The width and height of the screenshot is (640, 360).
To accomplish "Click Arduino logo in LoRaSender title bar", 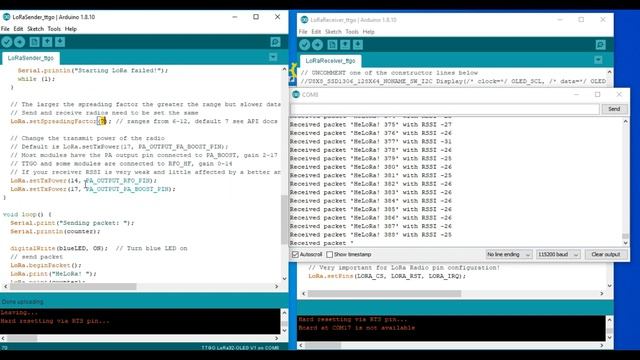I will [7, 17].
